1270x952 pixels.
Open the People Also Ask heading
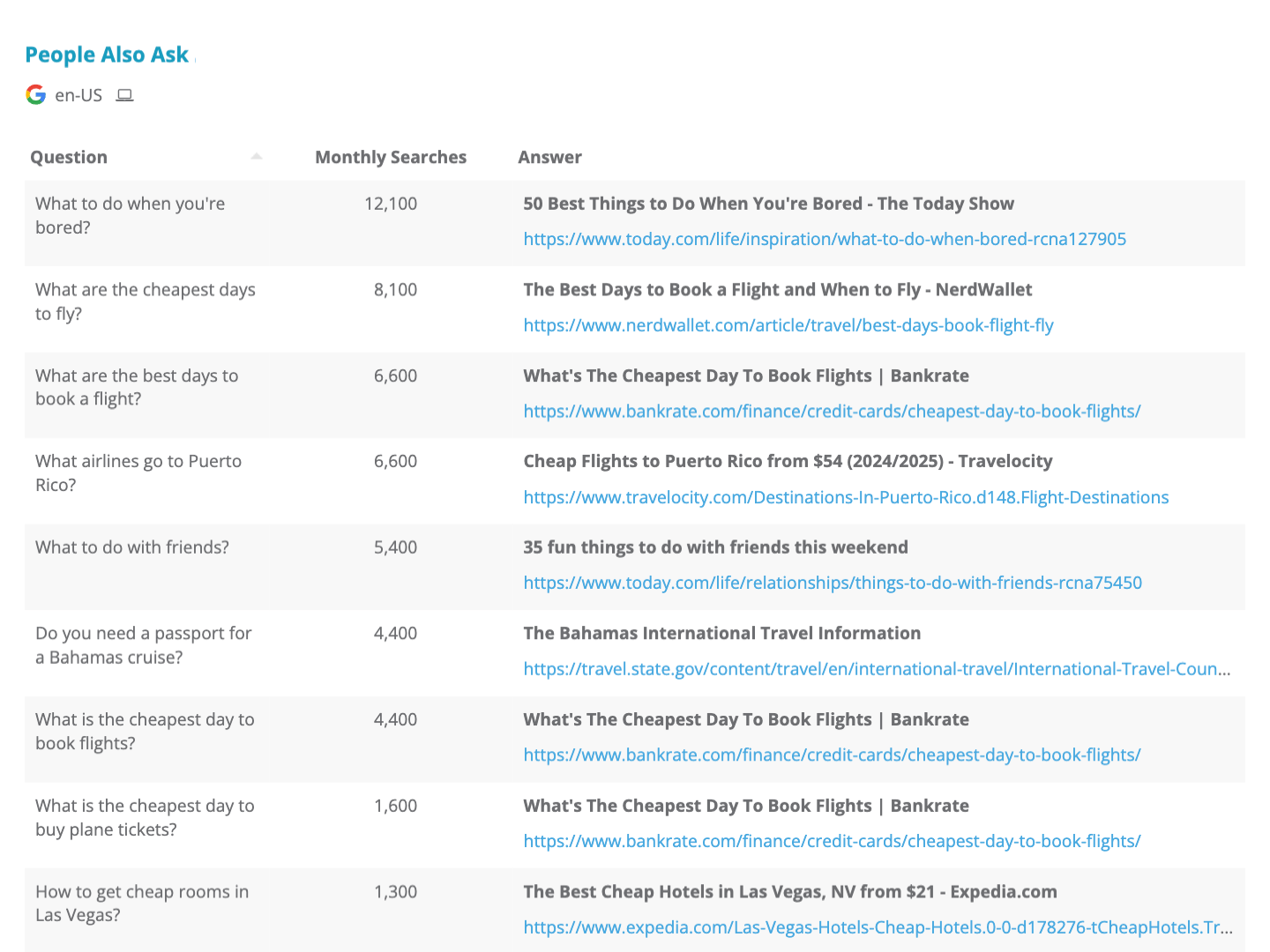(107, 55)
